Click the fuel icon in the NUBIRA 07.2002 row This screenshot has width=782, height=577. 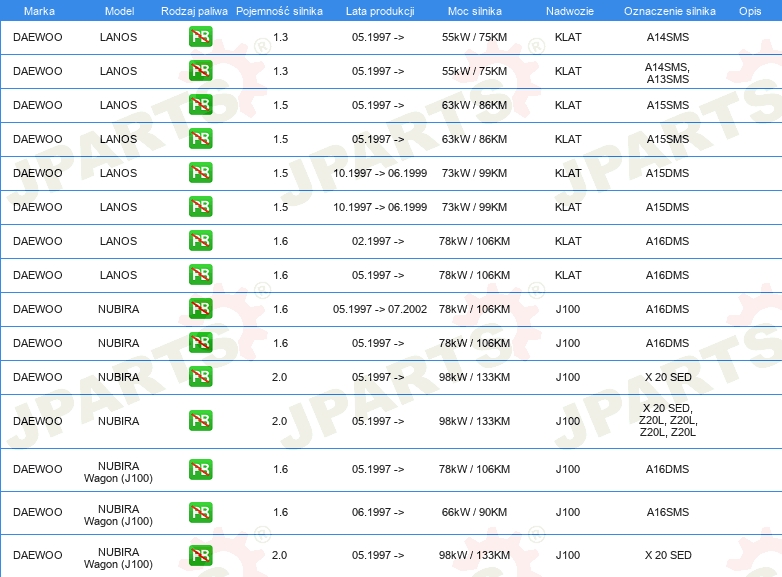click(x=200, y=309)
